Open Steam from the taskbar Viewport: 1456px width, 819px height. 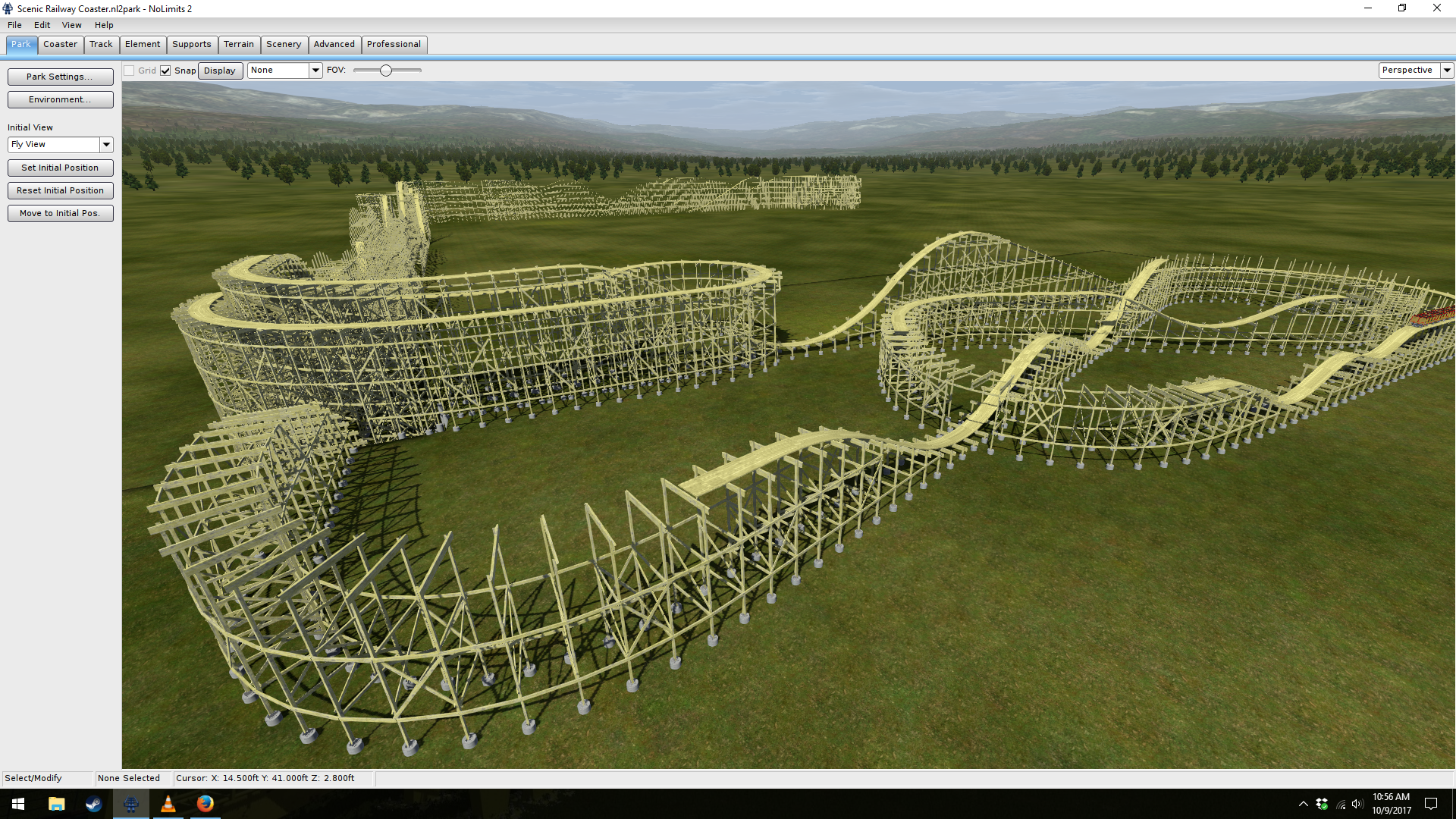[x=93, y=804]
